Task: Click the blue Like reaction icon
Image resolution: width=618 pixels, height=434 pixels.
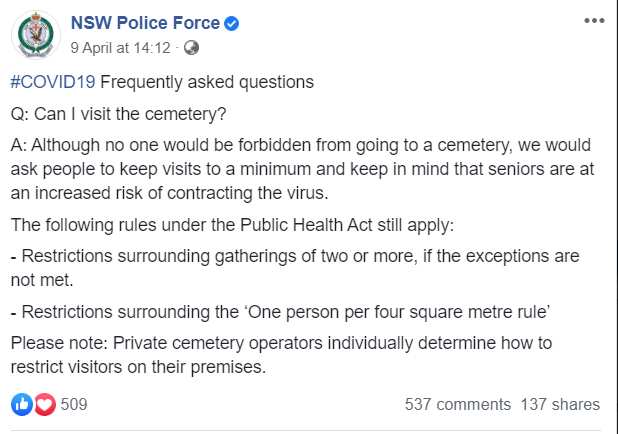Action: 21,405
